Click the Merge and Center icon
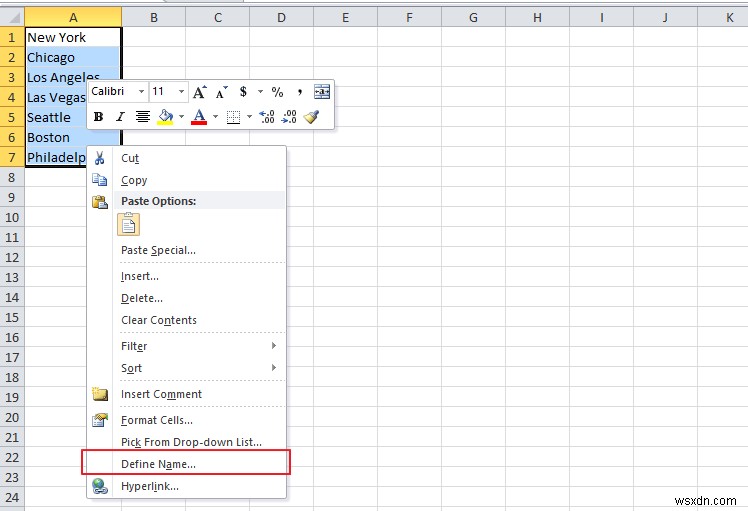Screen dimensions: 748x511 (x=322, y=92)
